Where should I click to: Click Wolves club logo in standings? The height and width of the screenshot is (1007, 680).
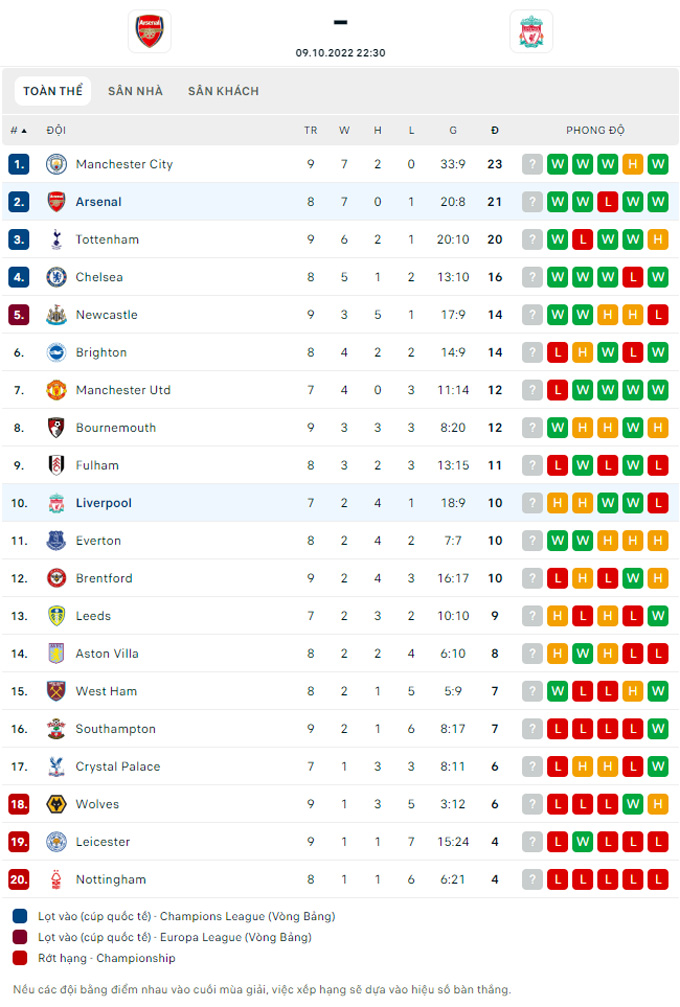point(56,804)
